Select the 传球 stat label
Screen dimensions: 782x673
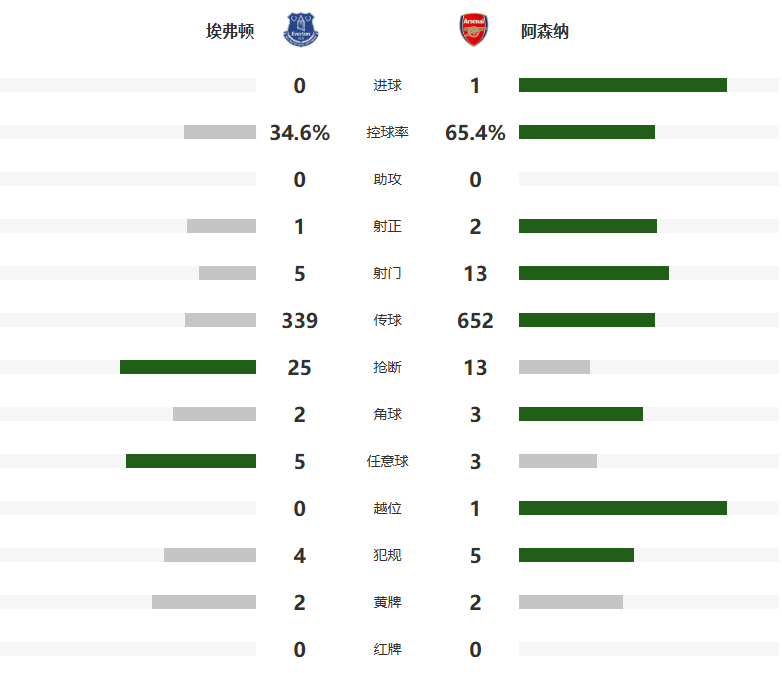[x=387, y=321]
